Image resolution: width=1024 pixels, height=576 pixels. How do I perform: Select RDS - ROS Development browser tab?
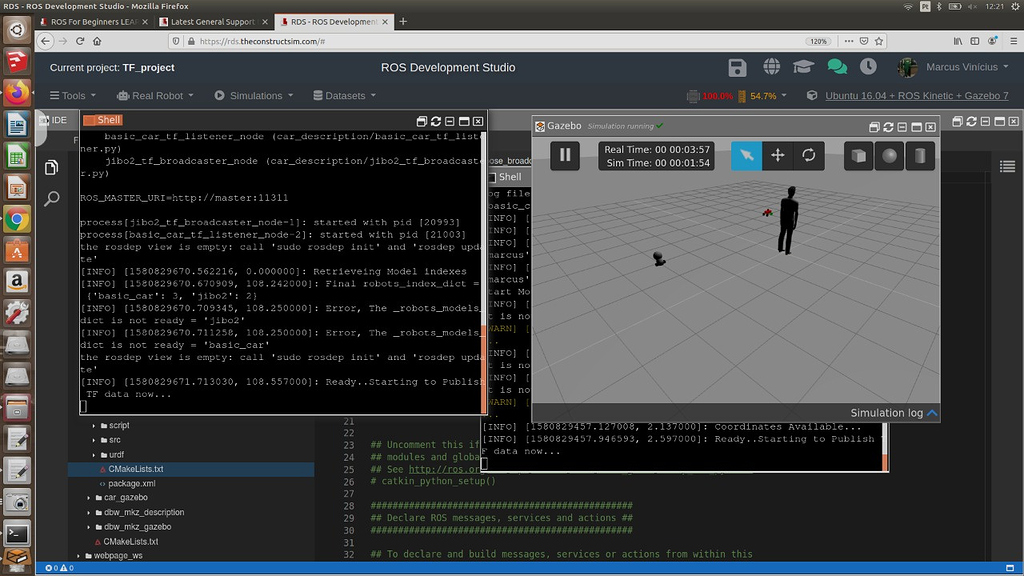click(x=333, y=22)
